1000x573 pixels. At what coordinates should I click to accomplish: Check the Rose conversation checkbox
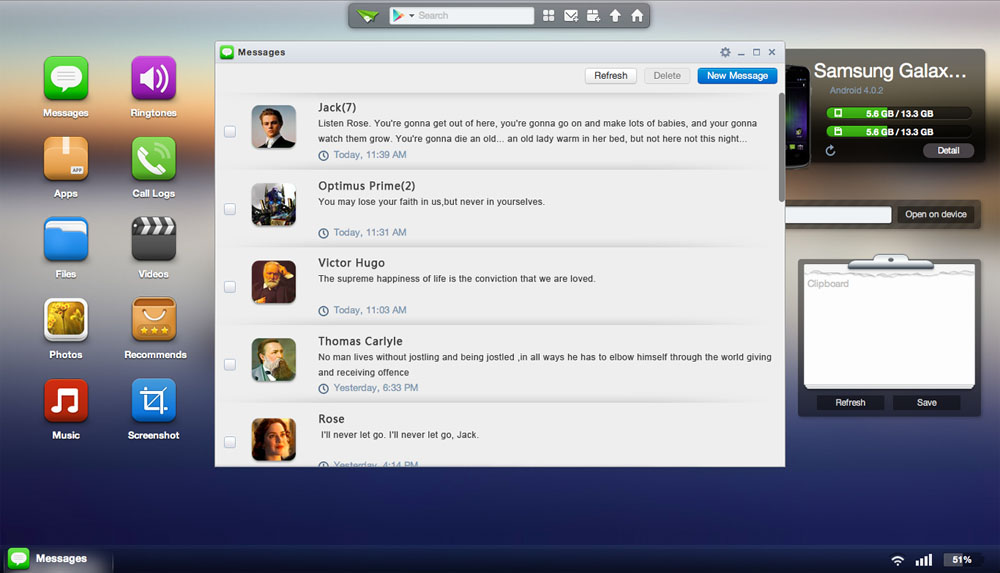pos(230,442)
